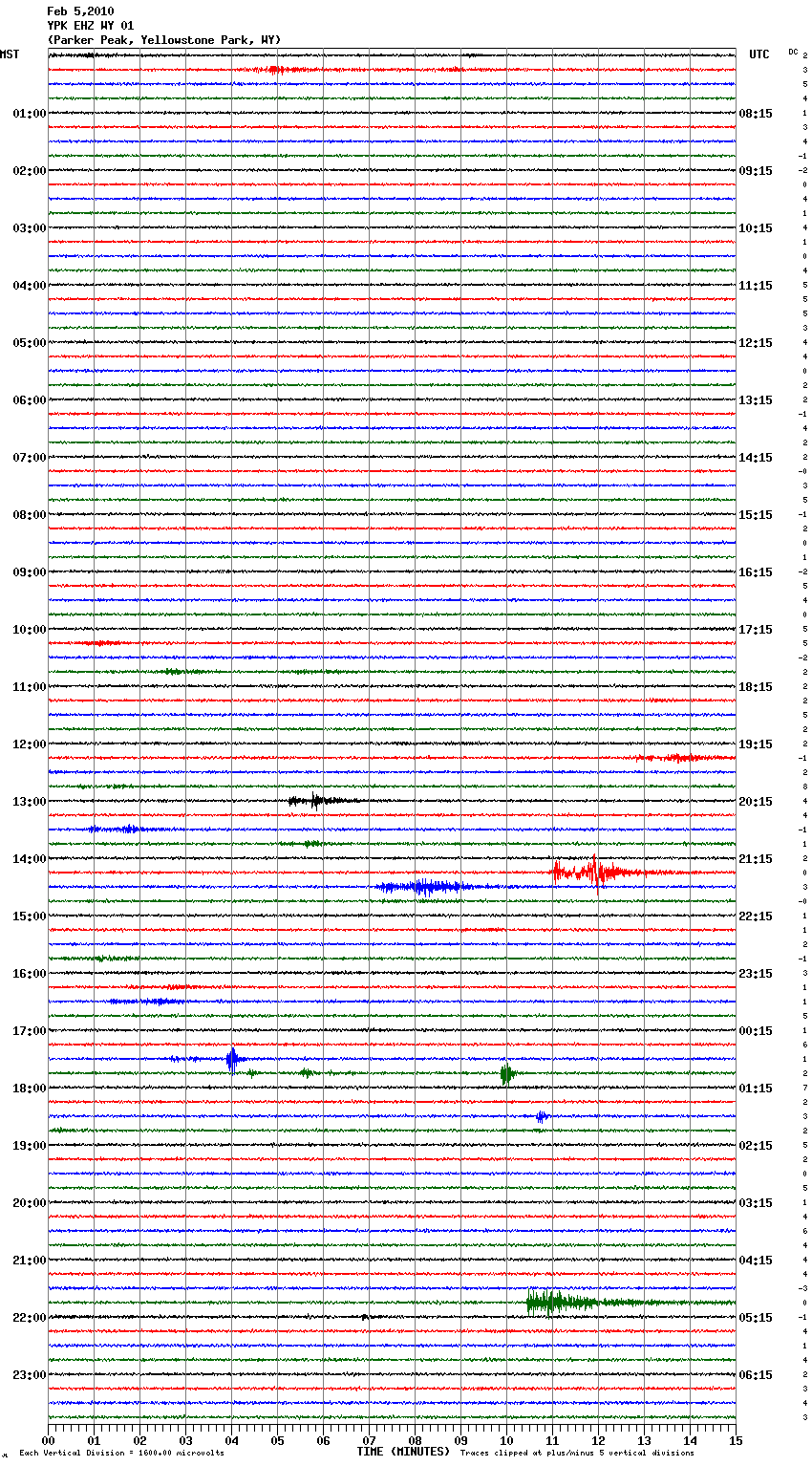The image size is (812, 1466).
Task: Click the '01:00' MST time label
Action: tap(30, 114)
